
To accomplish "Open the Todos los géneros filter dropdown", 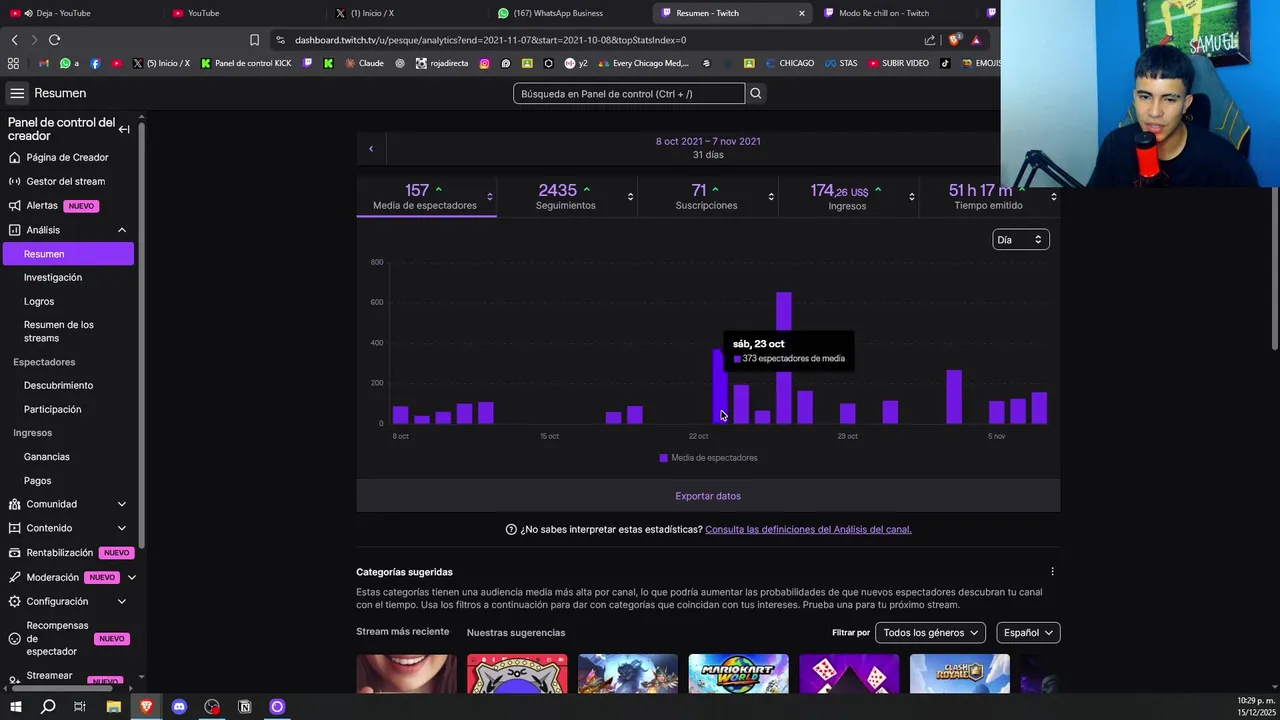I will tap(930, 632).
